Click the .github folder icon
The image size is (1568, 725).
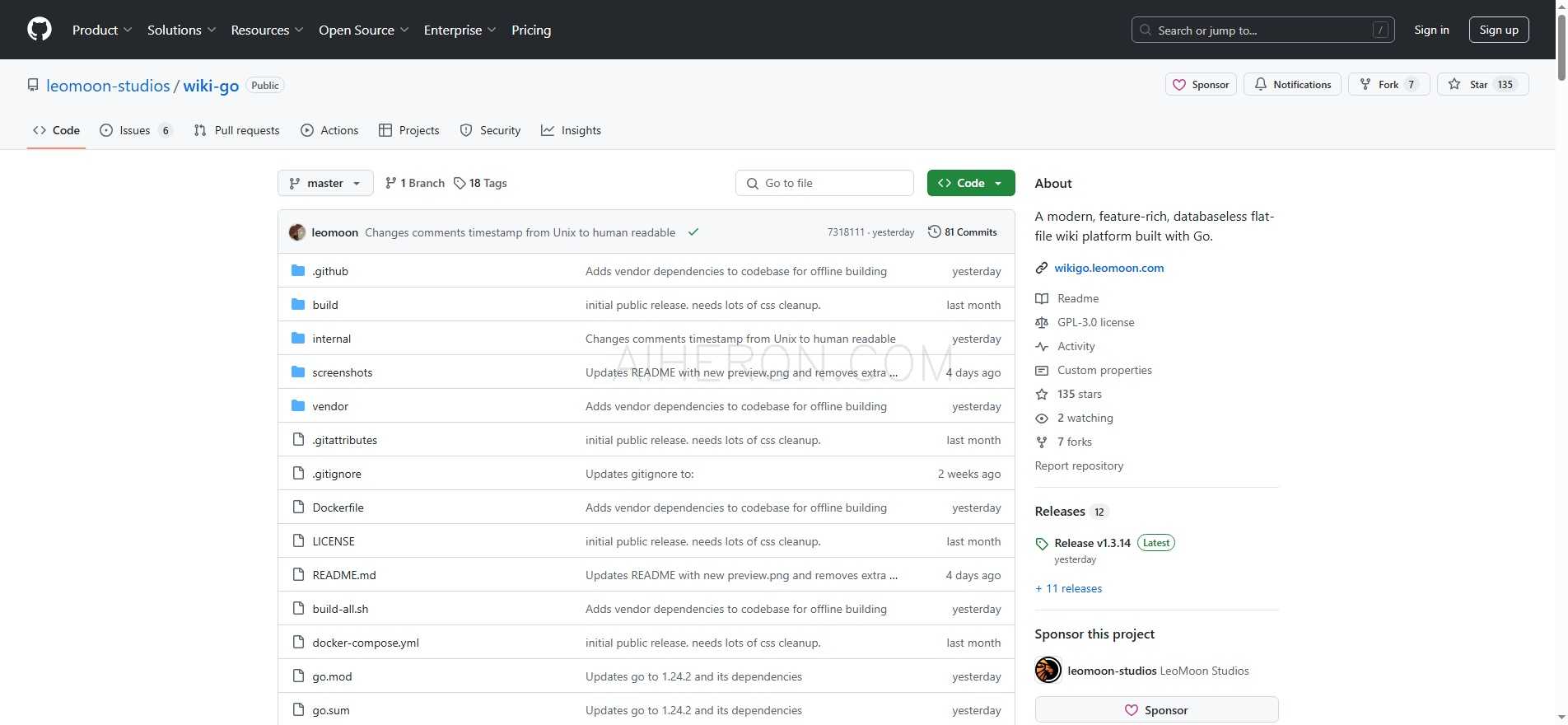point(298,271)
